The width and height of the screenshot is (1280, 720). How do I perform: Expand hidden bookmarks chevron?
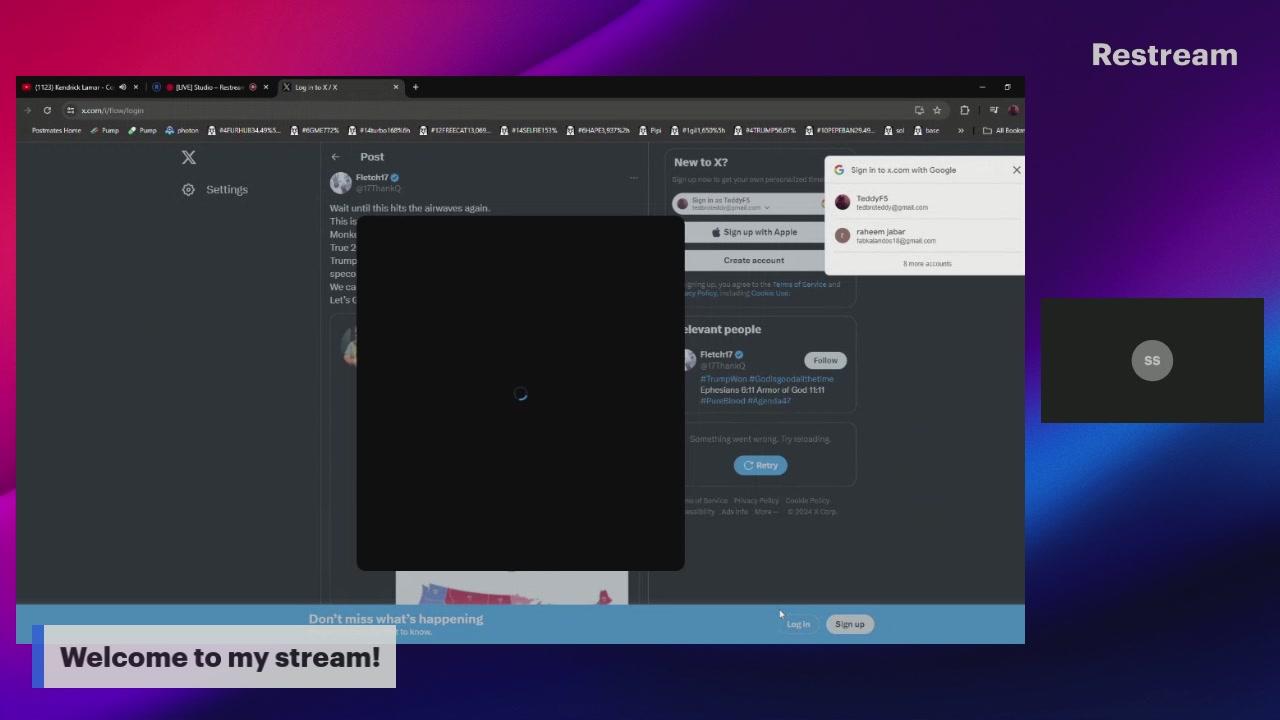(961, 130)
